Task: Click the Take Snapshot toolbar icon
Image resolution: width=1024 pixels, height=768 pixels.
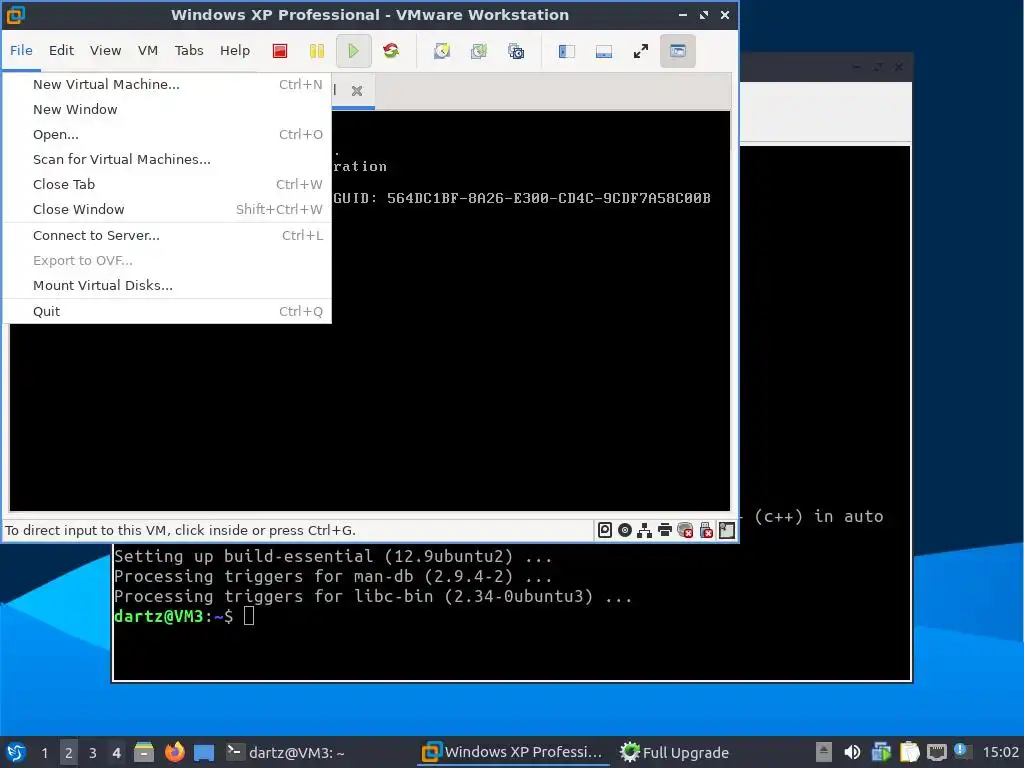Action: [442, 51]
